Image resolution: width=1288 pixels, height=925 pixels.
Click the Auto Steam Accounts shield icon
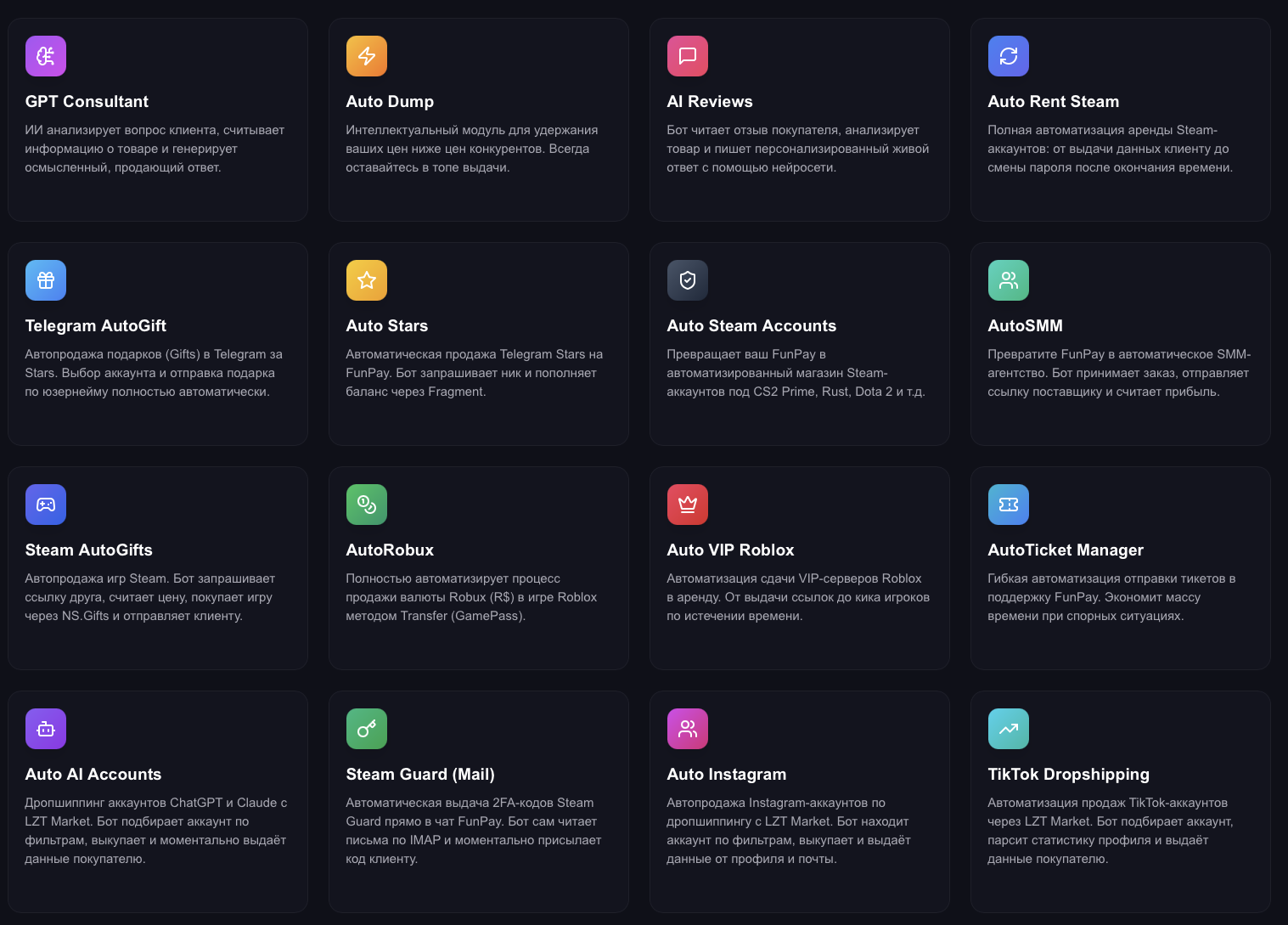(x=688, y=280)
